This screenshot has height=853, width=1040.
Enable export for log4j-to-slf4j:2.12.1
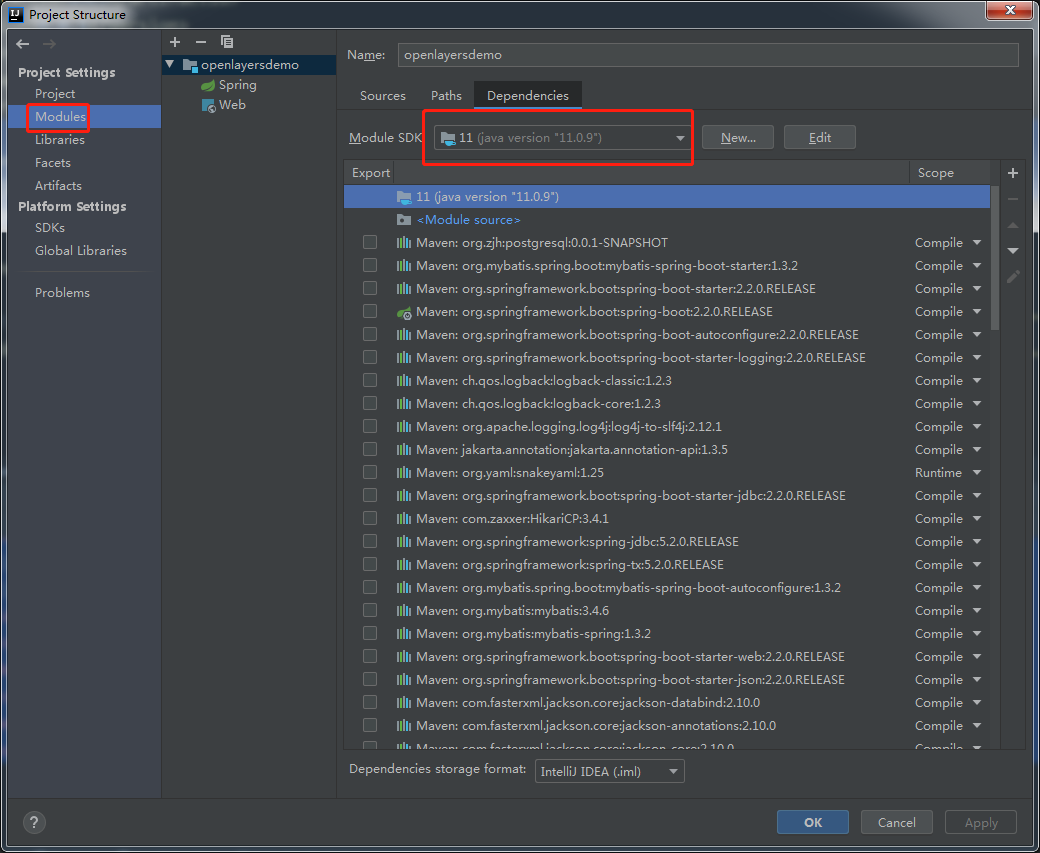coord(370,426)
